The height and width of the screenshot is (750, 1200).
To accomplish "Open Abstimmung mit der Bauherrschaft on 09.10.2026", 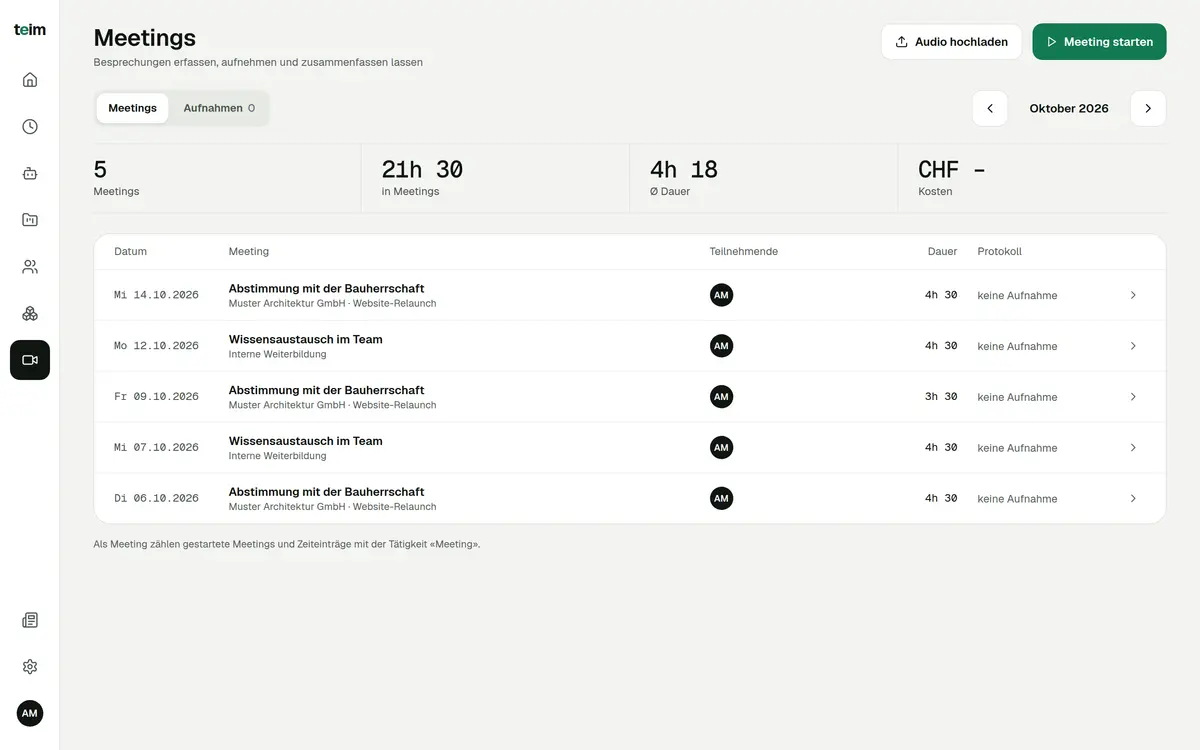I will pos(326,390).
